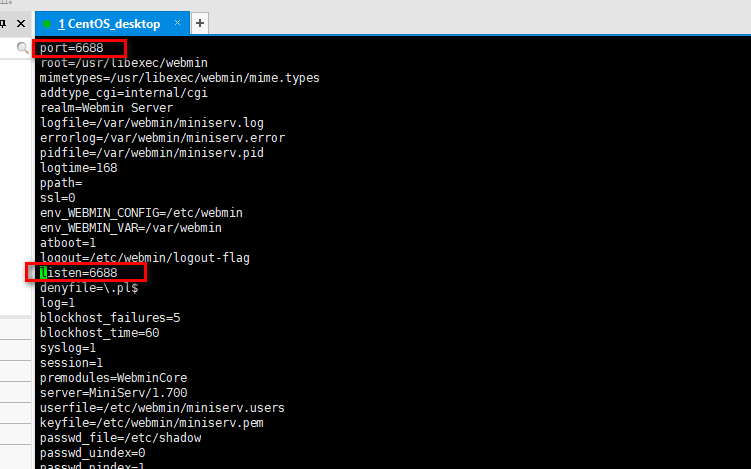Click the server=MiniServ/1.700 line
This screenshot has height=469, width=751.
(114, 393)
